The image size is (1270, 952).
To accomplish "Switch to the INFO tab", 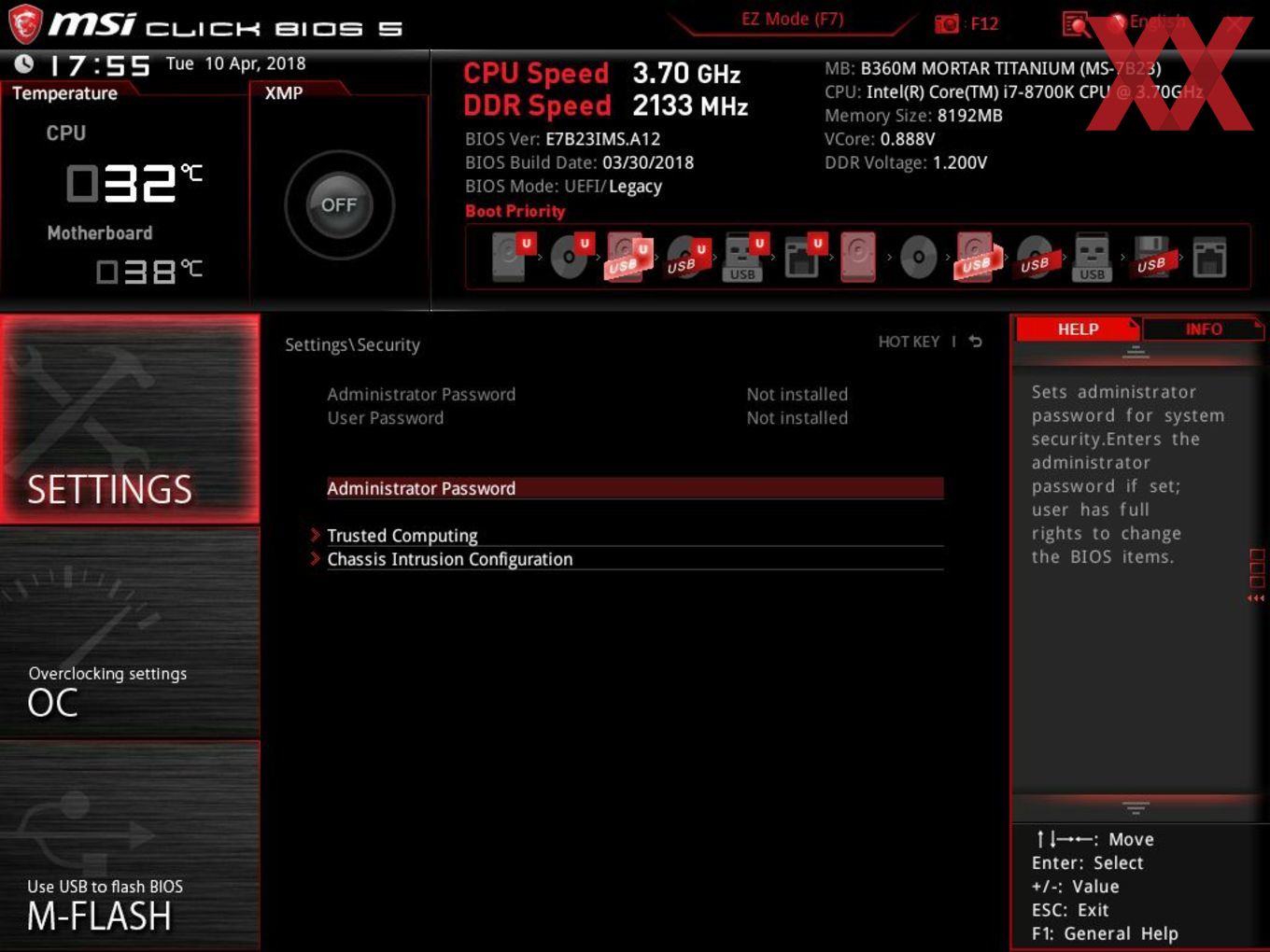I will point(1204,329).
